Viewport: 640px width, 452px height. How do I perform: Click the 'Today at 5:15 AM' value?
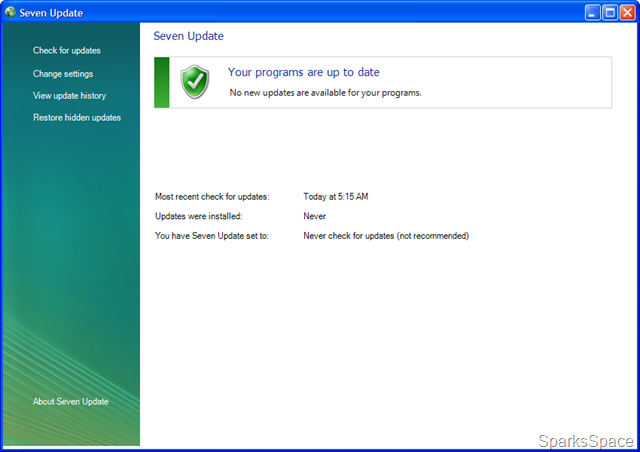[336, 196]
